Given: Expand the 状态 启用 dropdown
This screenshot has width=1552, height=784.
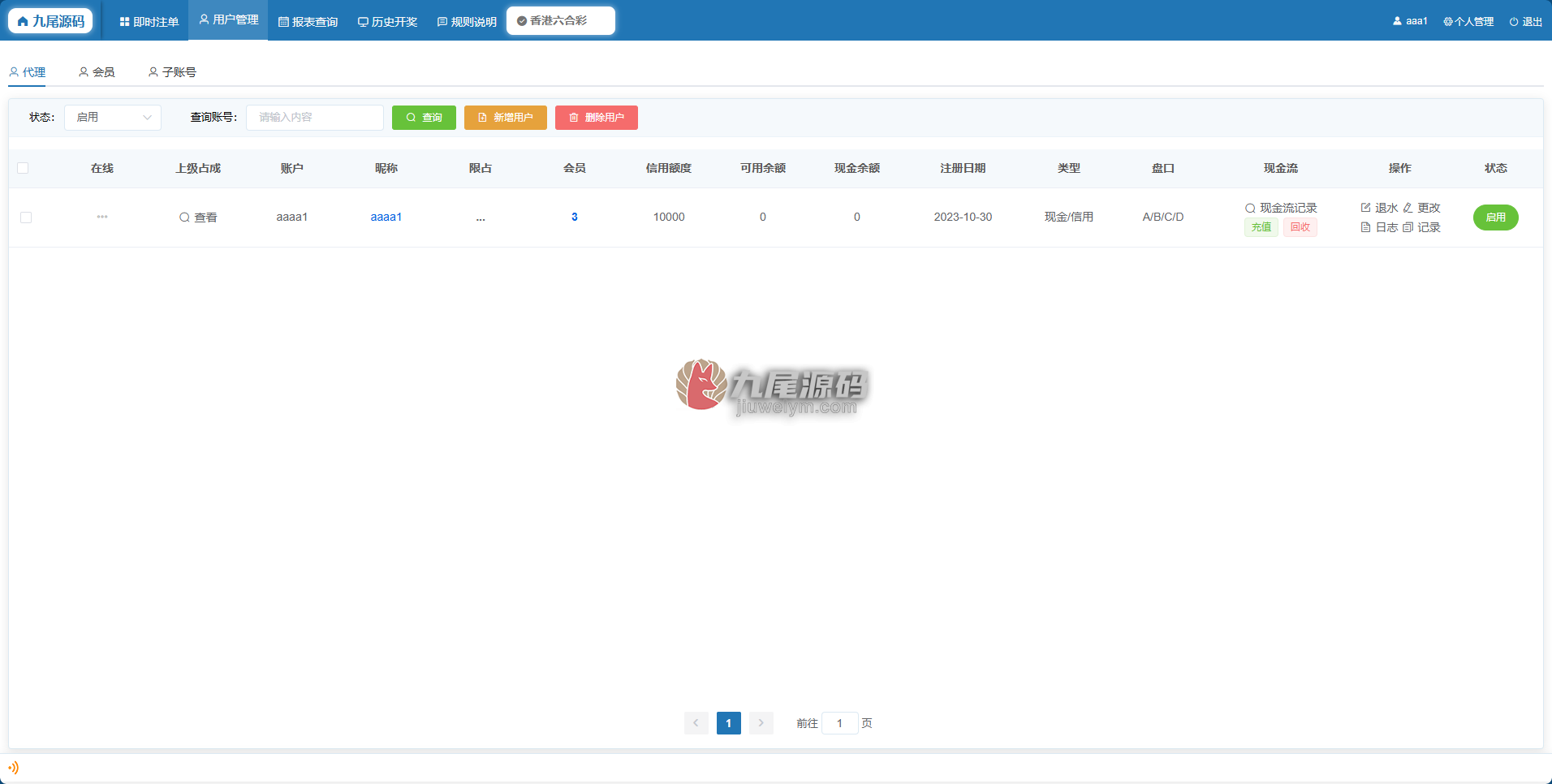Looking at the screenshot, I should (x=113, y=118).
